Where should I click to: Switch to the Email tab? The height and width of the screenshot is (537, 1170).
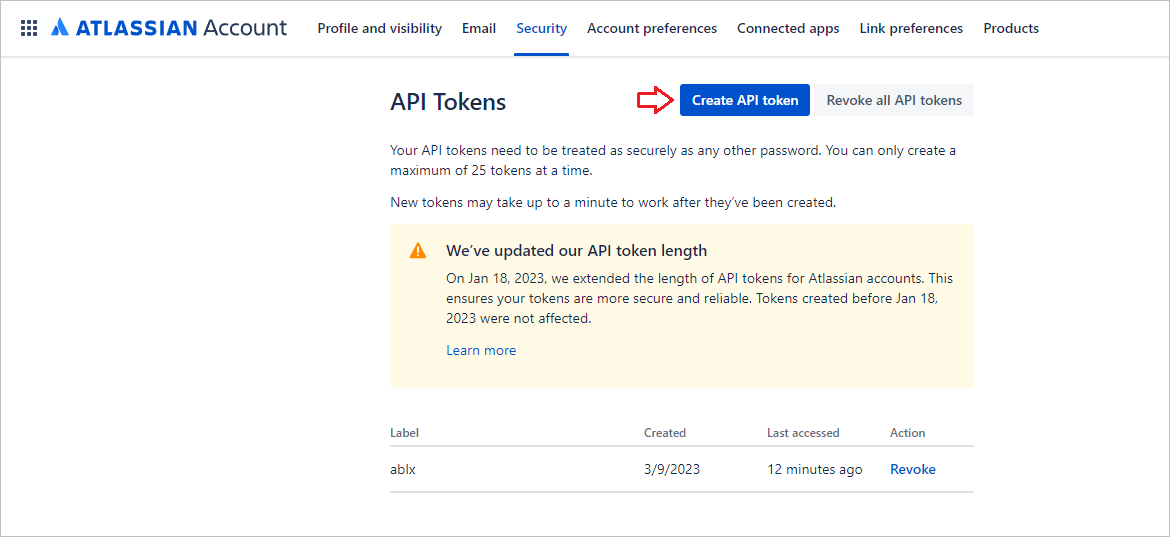coord(479,28)
